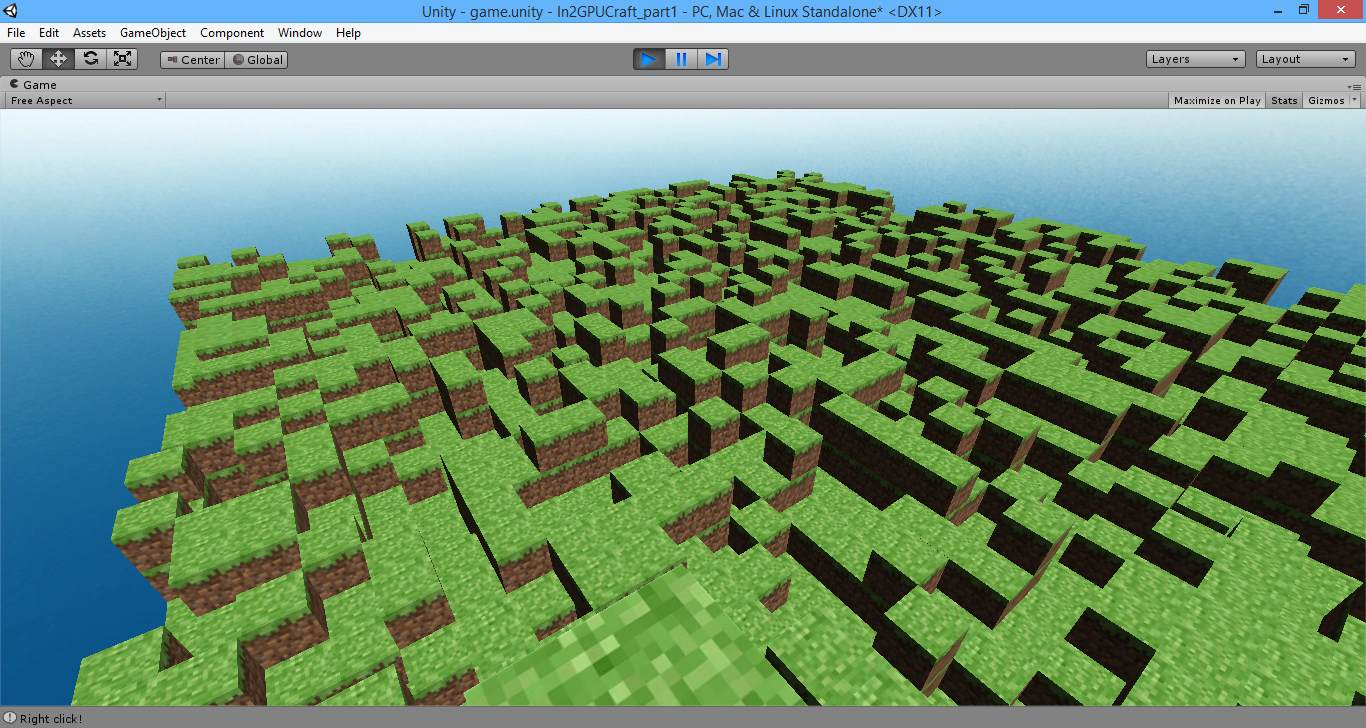Toggle pivot mode Center button
This screenshot has height=728, width=1366.
pyautogui.click(x=193, y=60)
